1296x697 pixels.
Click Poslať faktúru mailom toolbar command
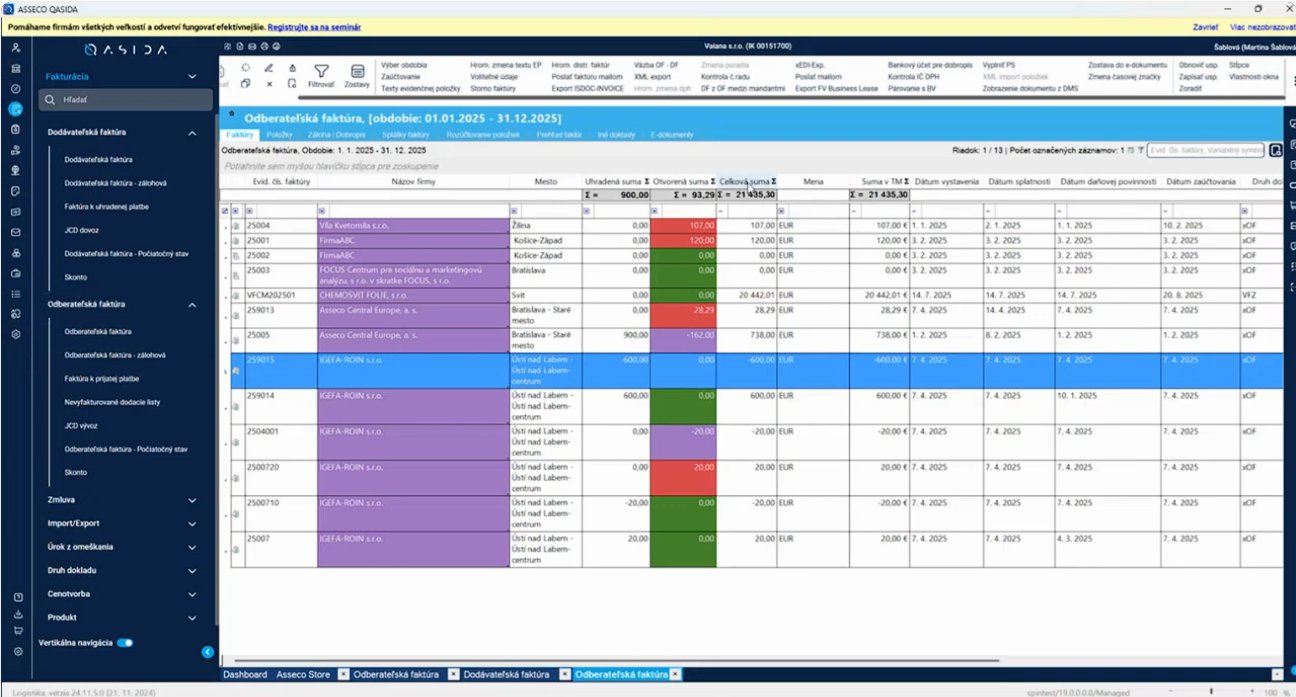pyautogui.click(x=587, y=76)
